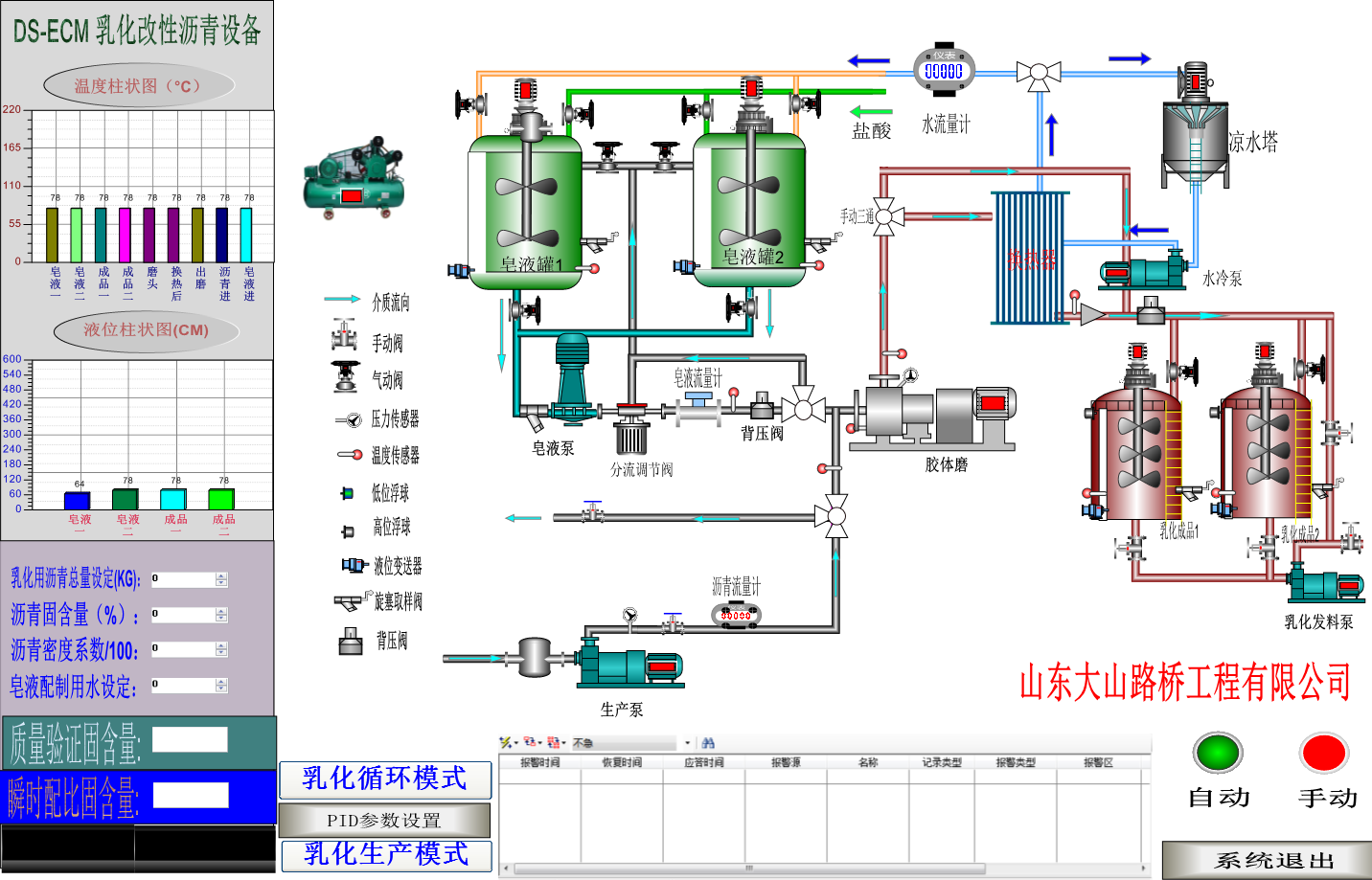Screen dimensions: 1372x880
Task: Click the cyan product one (成品一) level bar
Action: [x=173, y=498]
